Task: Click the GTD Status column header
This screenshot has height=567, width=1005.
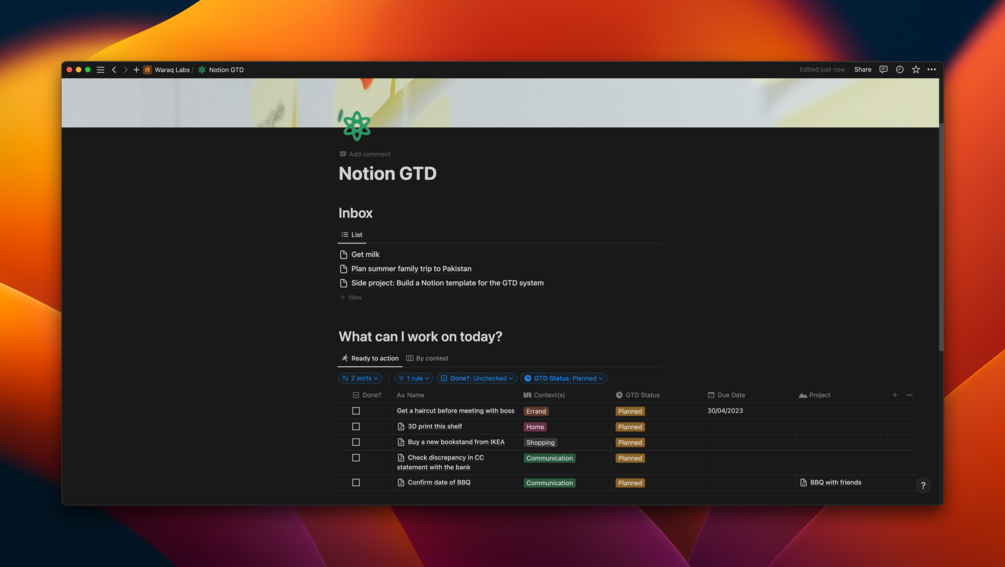Action: [x=638, y=395]
